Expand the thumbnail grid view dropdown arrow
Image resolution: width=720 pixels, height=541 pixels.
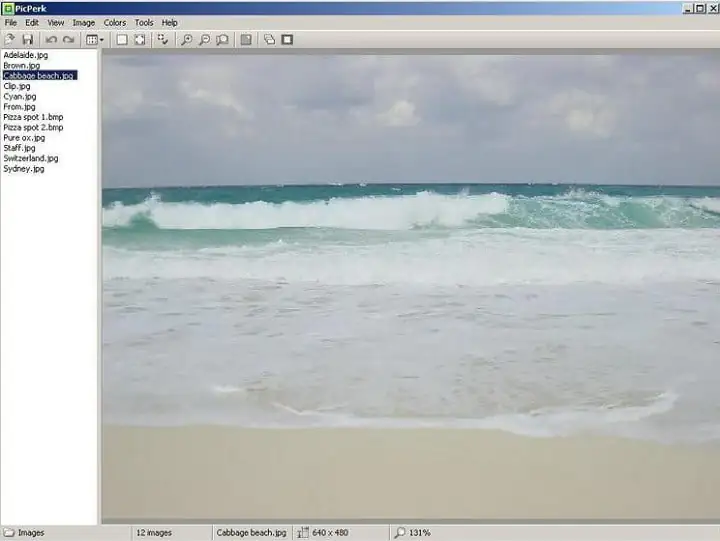tap(102, 40)
